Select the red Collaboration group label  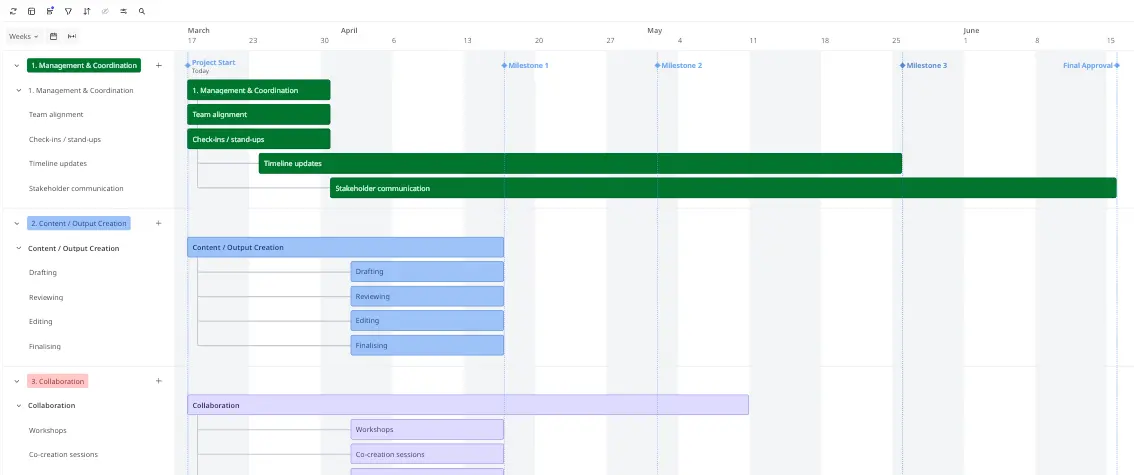coord(58,381)
